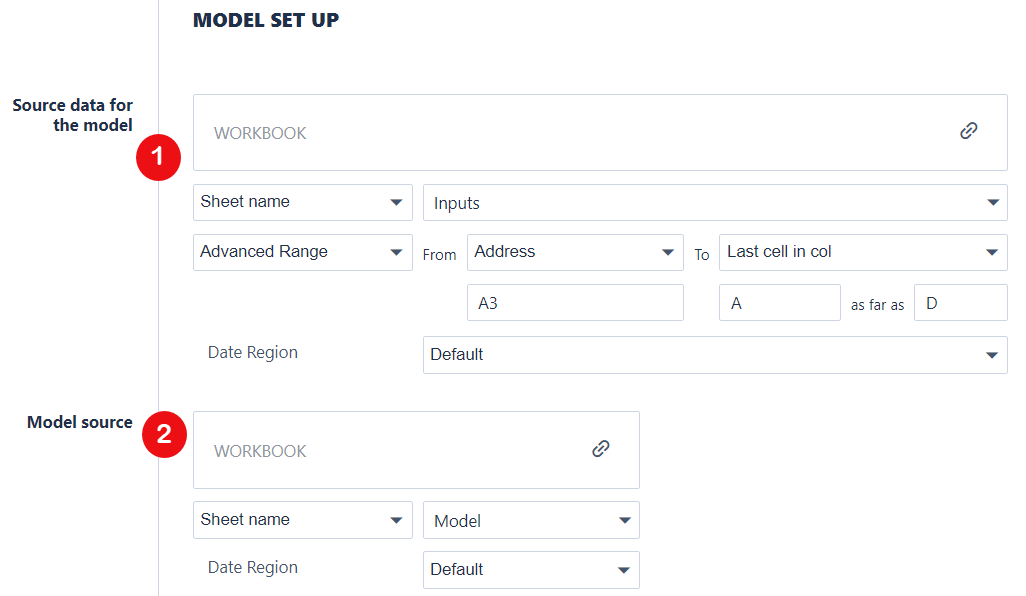Expand the source data Date Region dropdown
Screen dimensions: 1026x596
714,355
